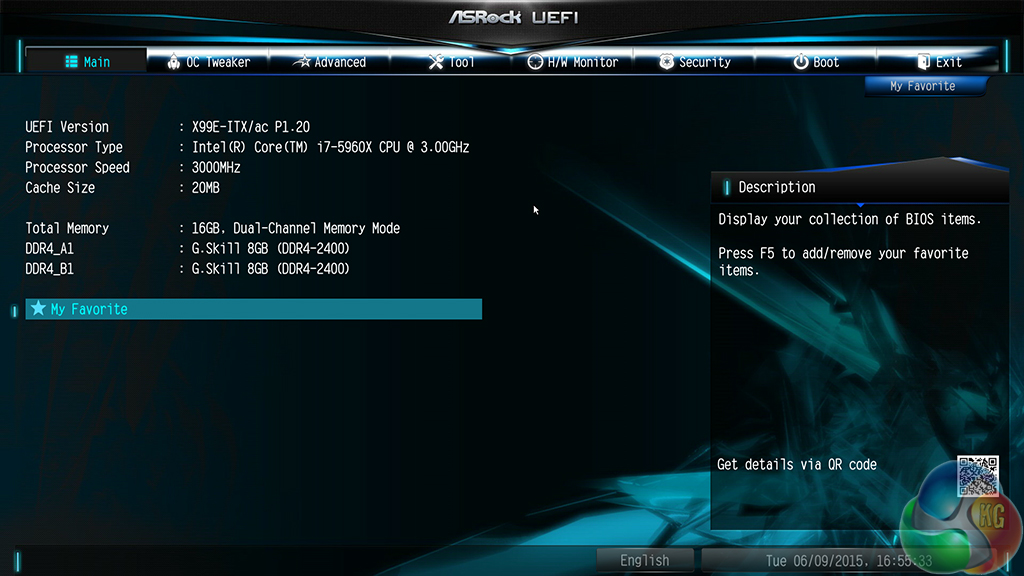Screen dimensions: 1024x576
Task: Click the Processor Speed label
Action: [x=77, y=167]
